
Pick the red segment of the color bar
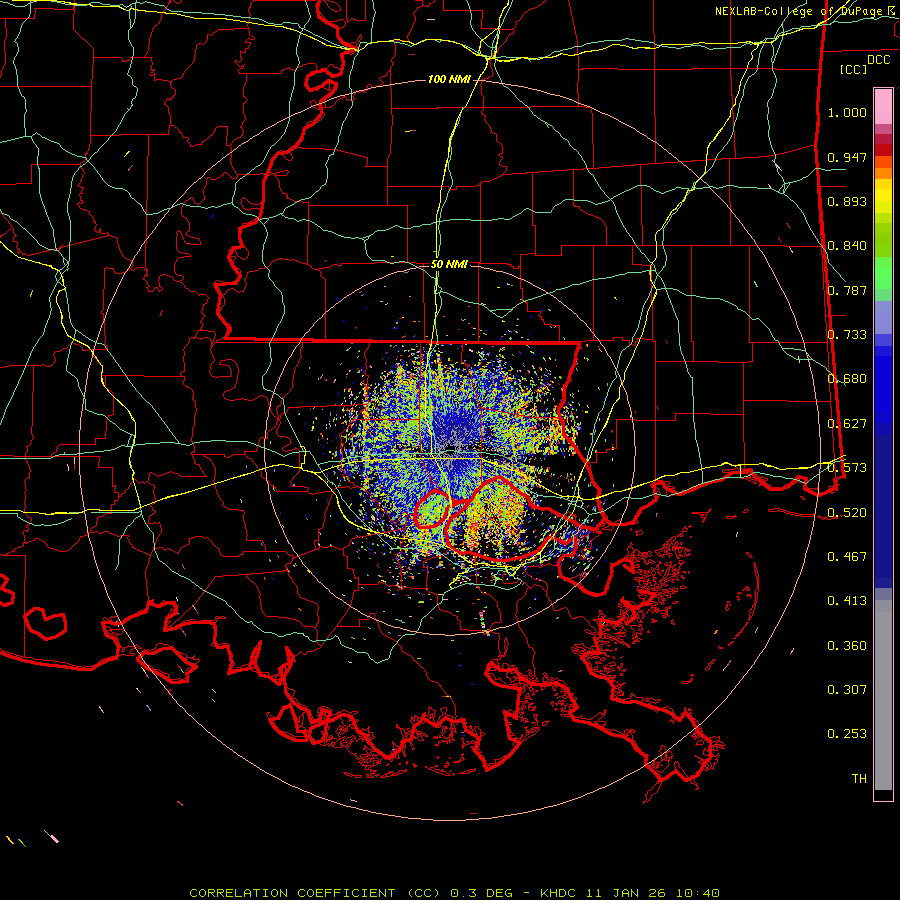click(883, 150)
